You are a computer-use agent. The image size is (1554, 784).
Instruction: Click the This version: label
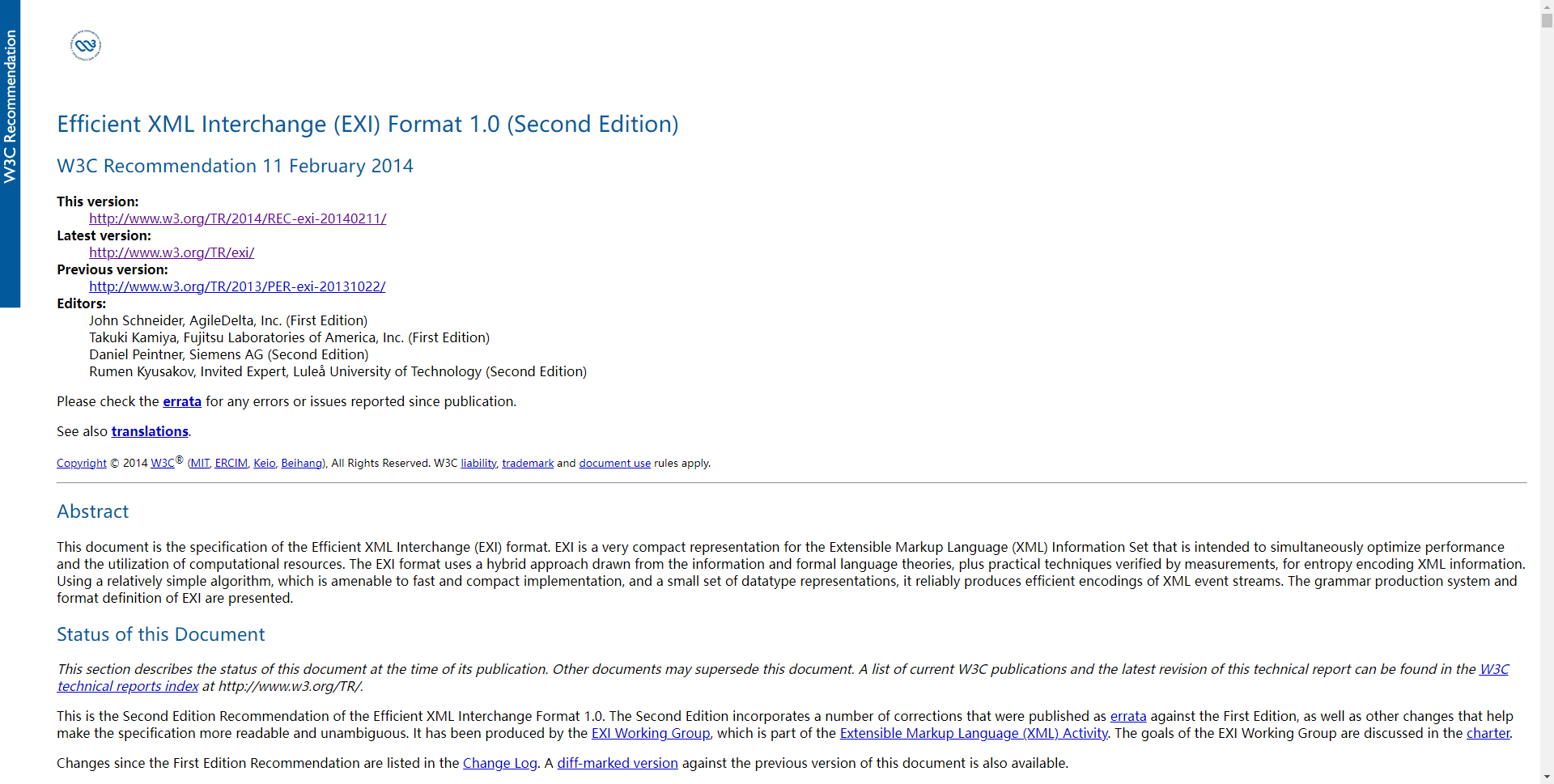point(98,201)
